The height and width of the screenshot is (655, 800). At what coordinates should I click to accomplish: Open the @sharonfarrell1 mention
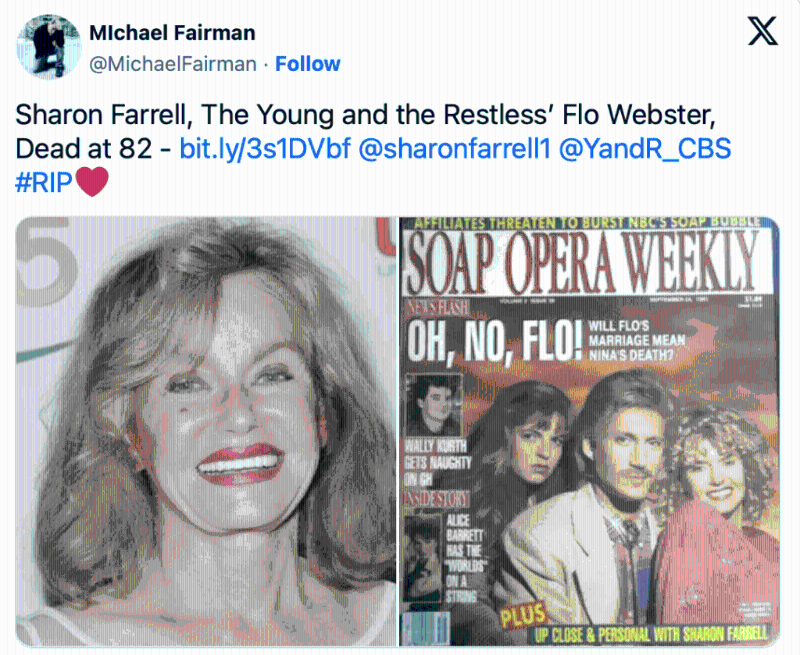tap(455, 148)
